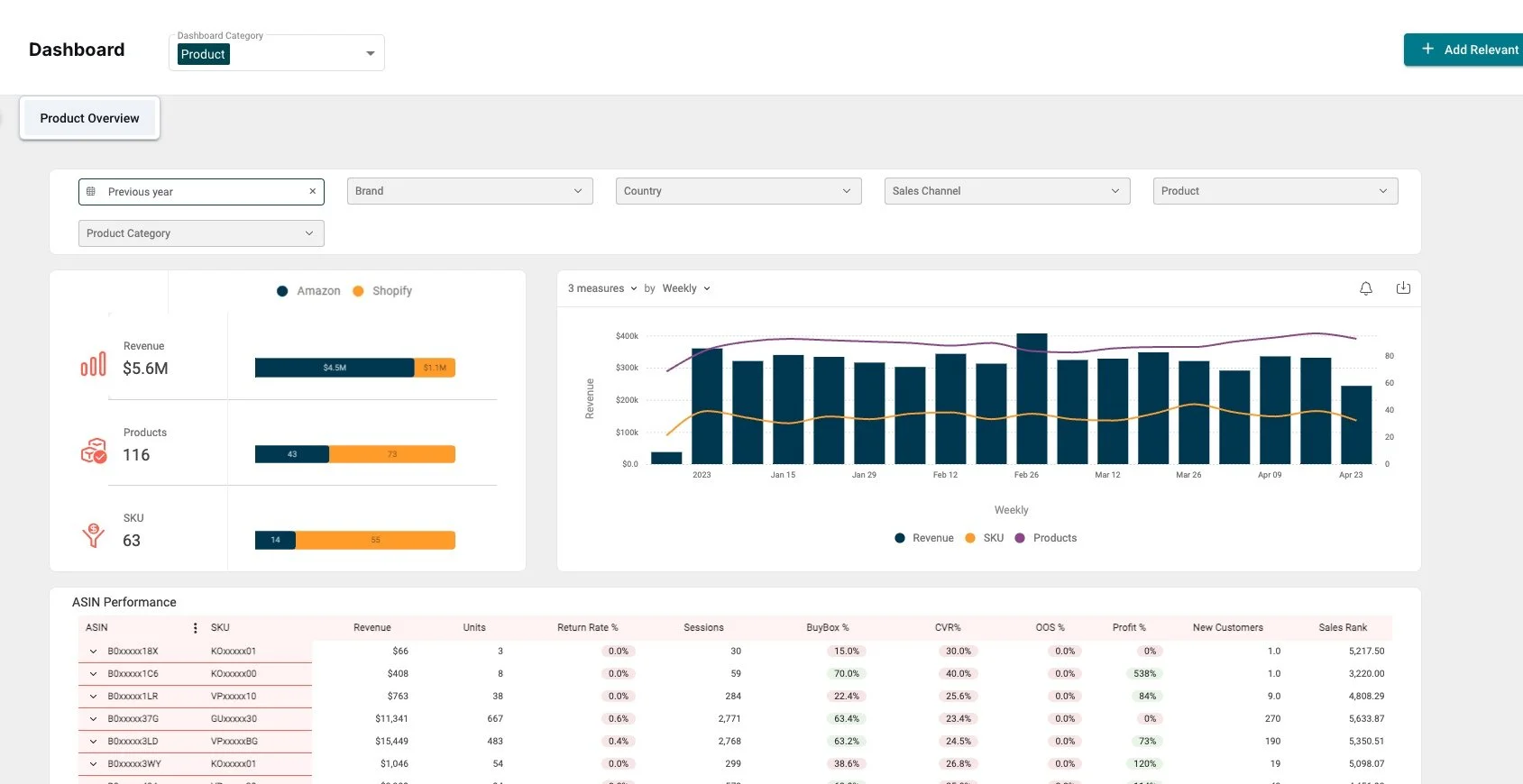The width and height of the screenshot is (1523, 784).
Task: Click the Products box icon
Action: [x=94, y=450]
